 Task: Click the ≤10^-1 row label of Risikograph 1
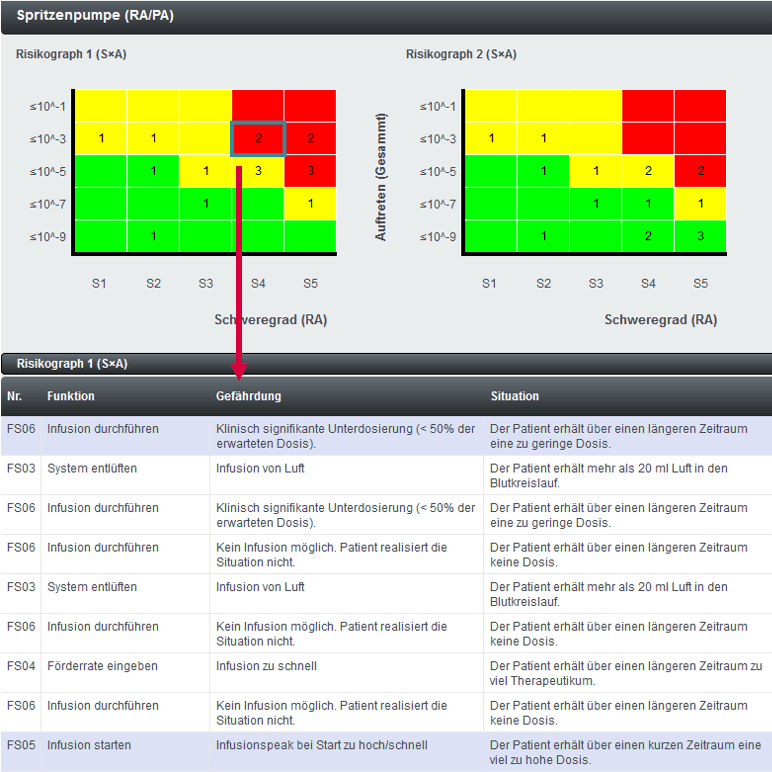point(48,106)
